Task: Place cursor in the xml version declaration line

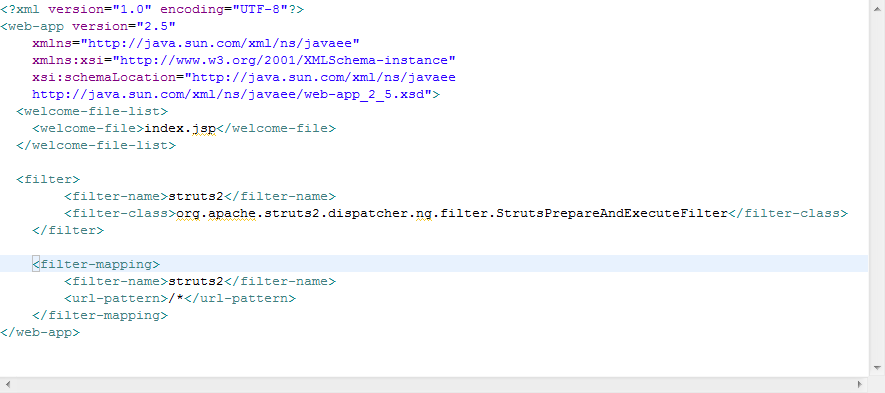Action: (x=152, y=10)
